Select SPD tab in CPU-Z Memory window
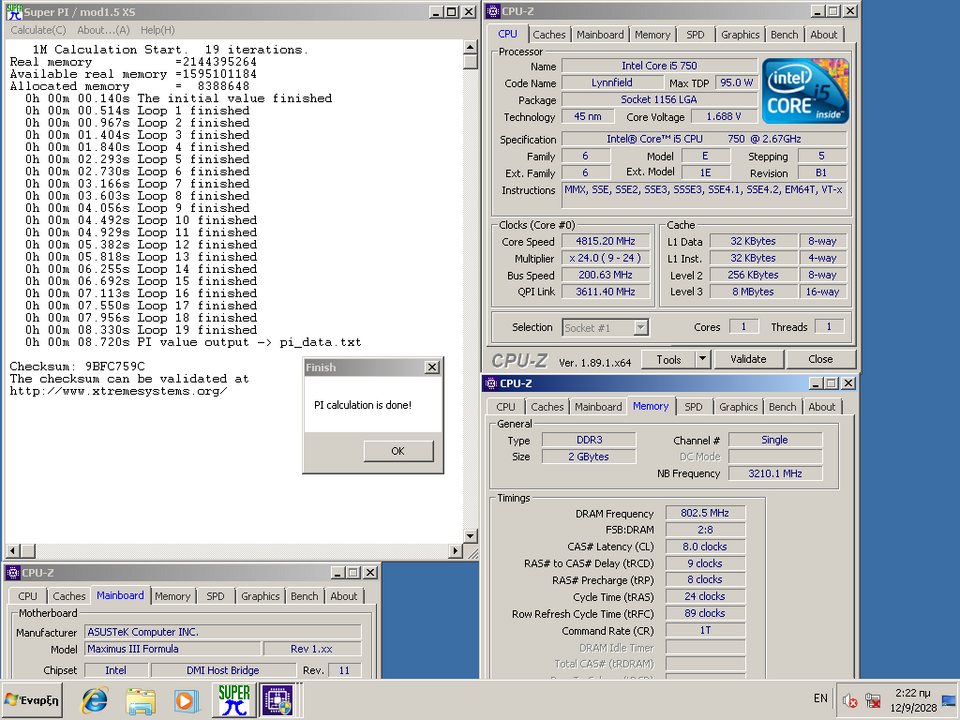 click(x=694, y=407)
